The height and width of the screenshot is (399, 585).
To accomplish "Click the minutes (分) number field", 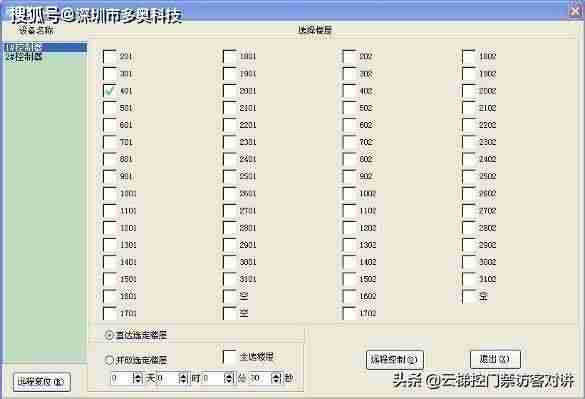I will (213, 378).
